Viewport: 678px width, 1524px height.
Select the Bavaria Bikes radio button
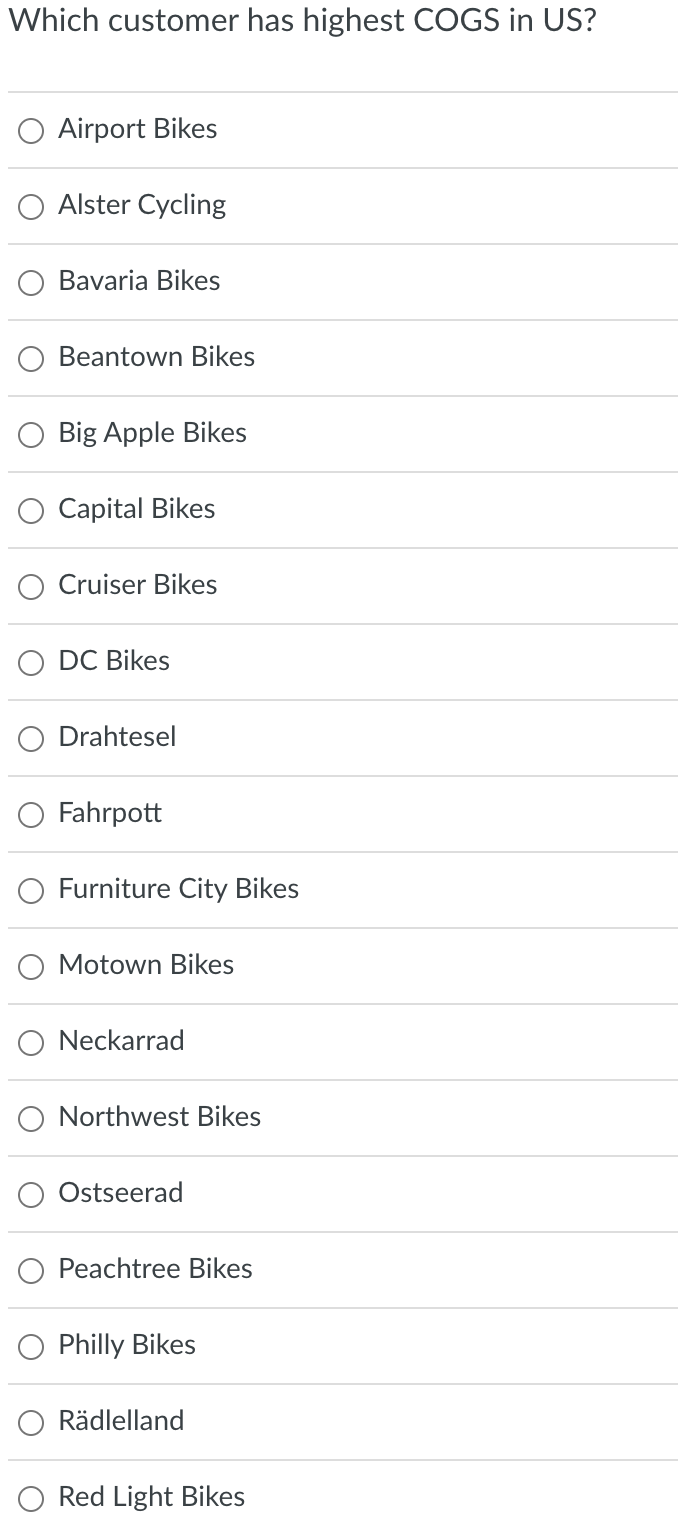(x=30, y=283)
